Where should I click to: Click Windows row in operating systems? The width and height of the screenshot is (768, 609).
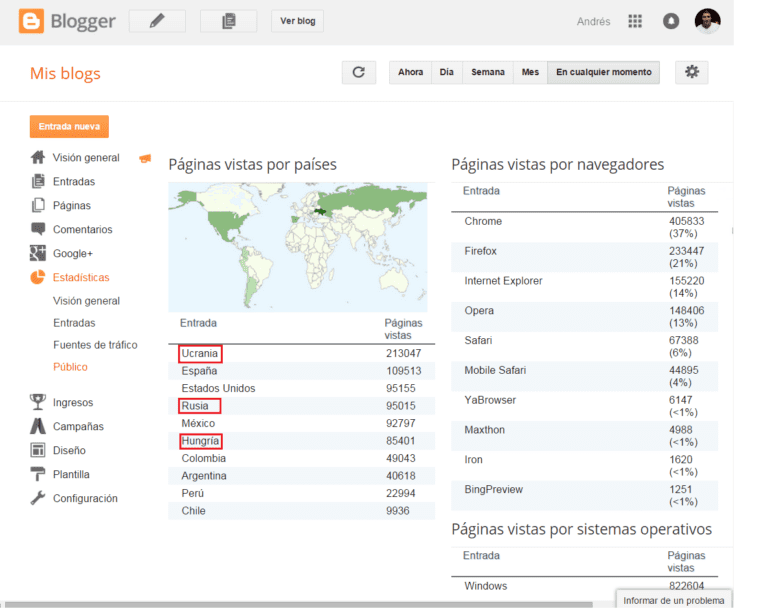(585, 586)
